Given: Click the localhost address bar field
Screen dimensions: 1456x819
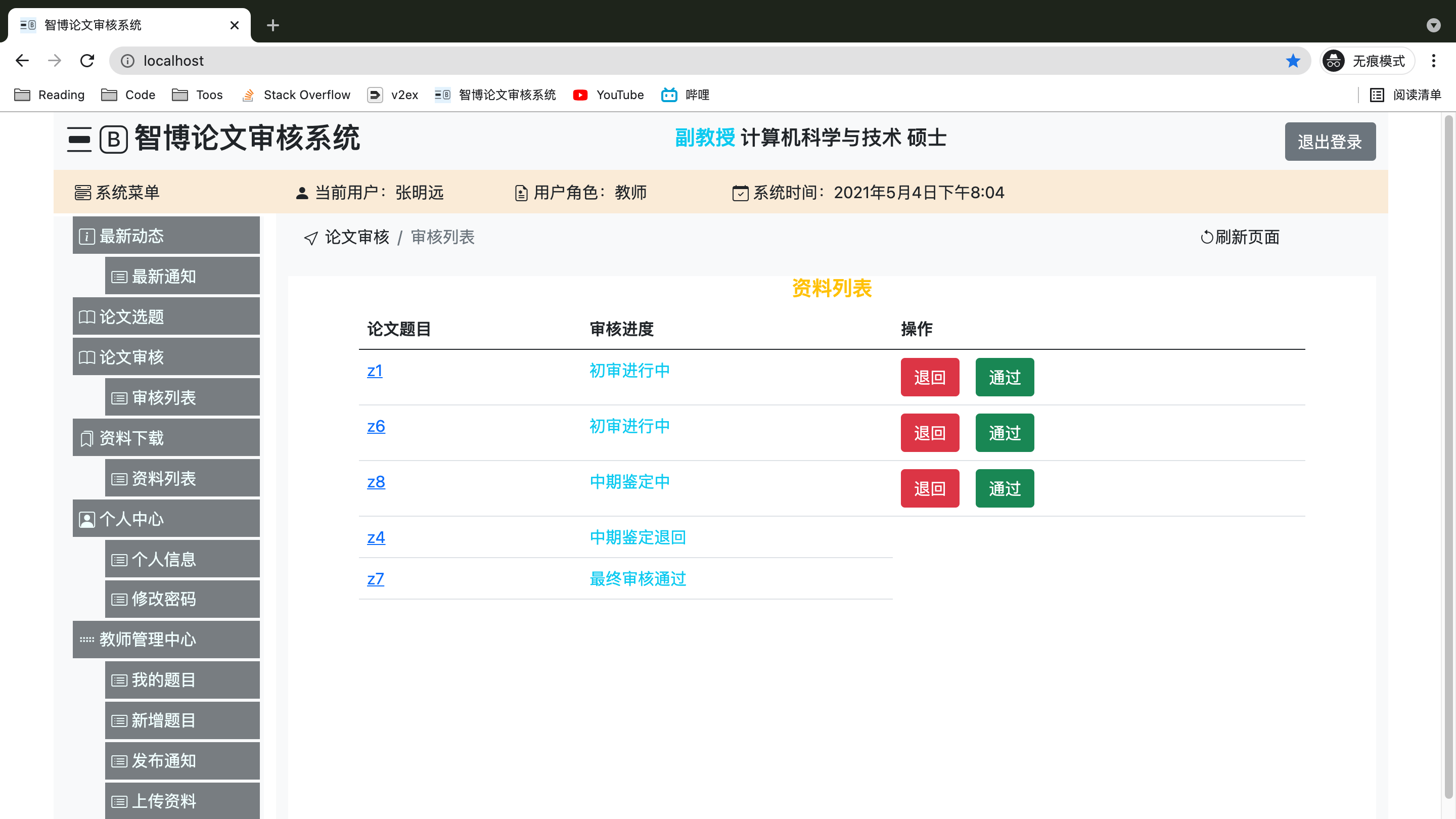Looking at the screenshot, I should tap(678, 61).
